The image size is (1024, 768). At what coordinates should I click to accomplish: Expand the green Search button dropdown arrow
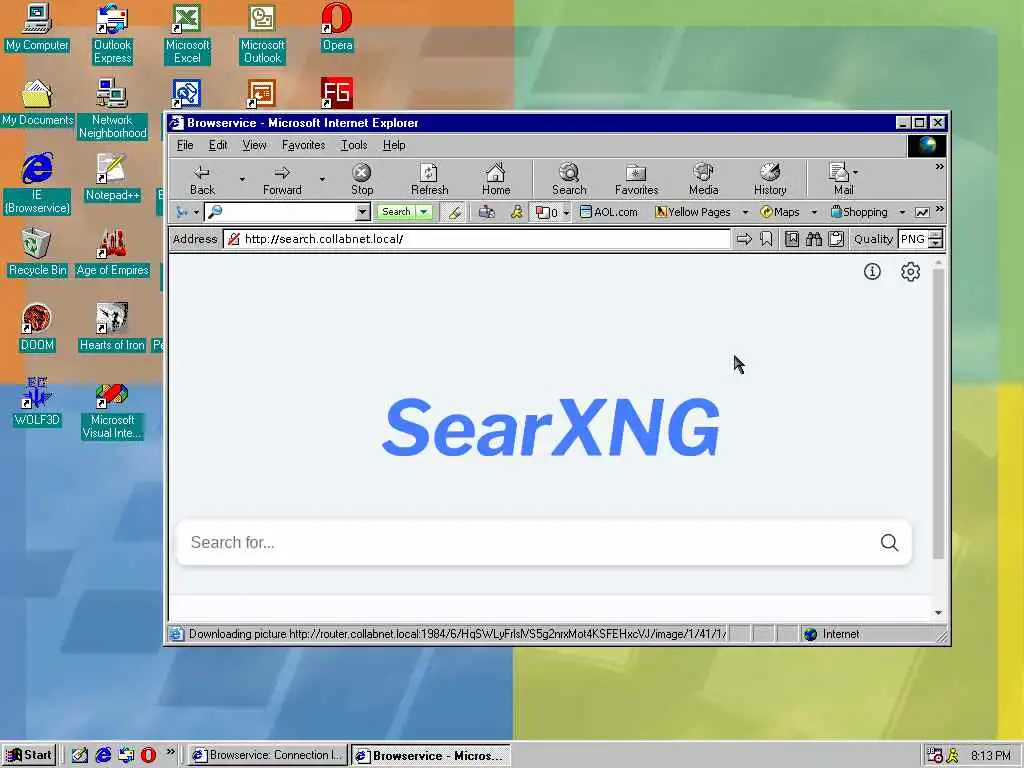(x=424, y=212)
